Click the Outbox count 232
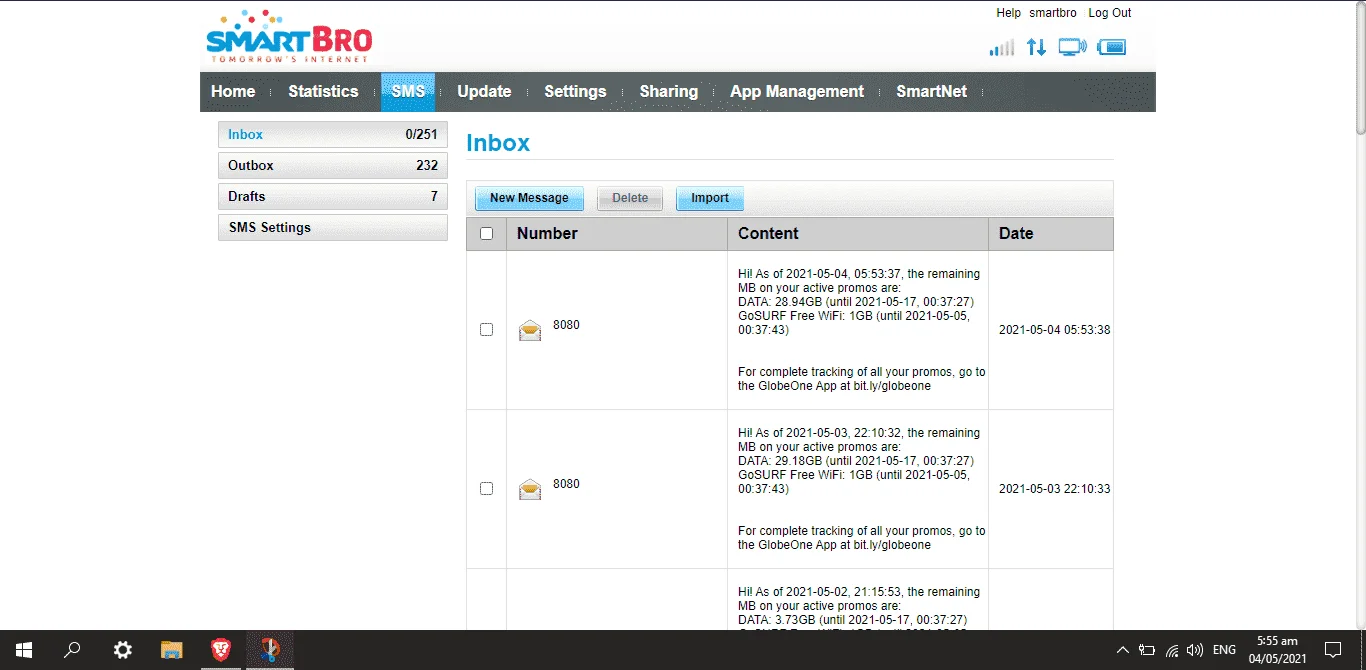This screenshot has height=670, width=1366. pos(427,165)
